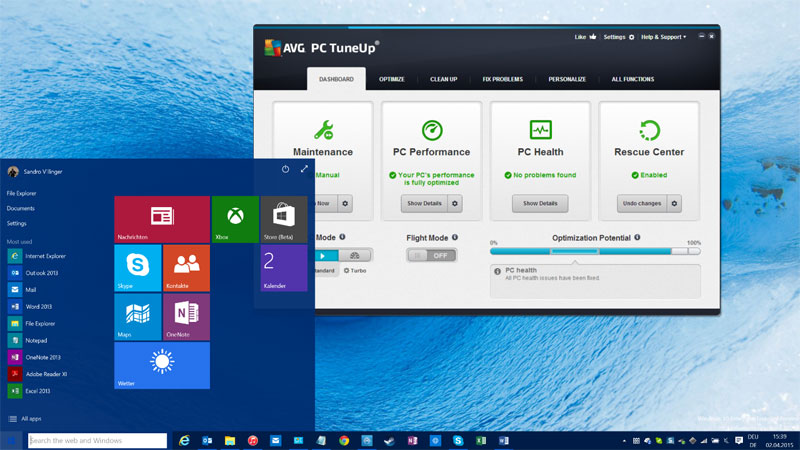Click the Optimization Potential progress bar

595,251
